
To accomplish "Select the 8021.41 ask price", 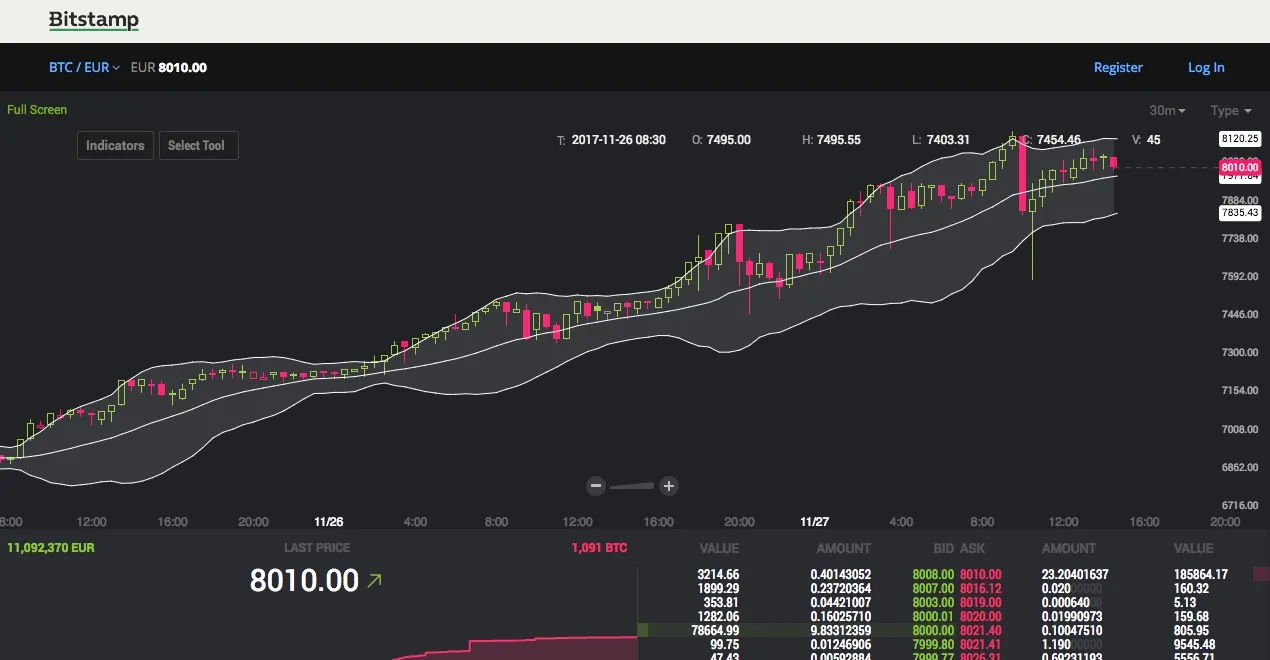I will tap(980, 645).
